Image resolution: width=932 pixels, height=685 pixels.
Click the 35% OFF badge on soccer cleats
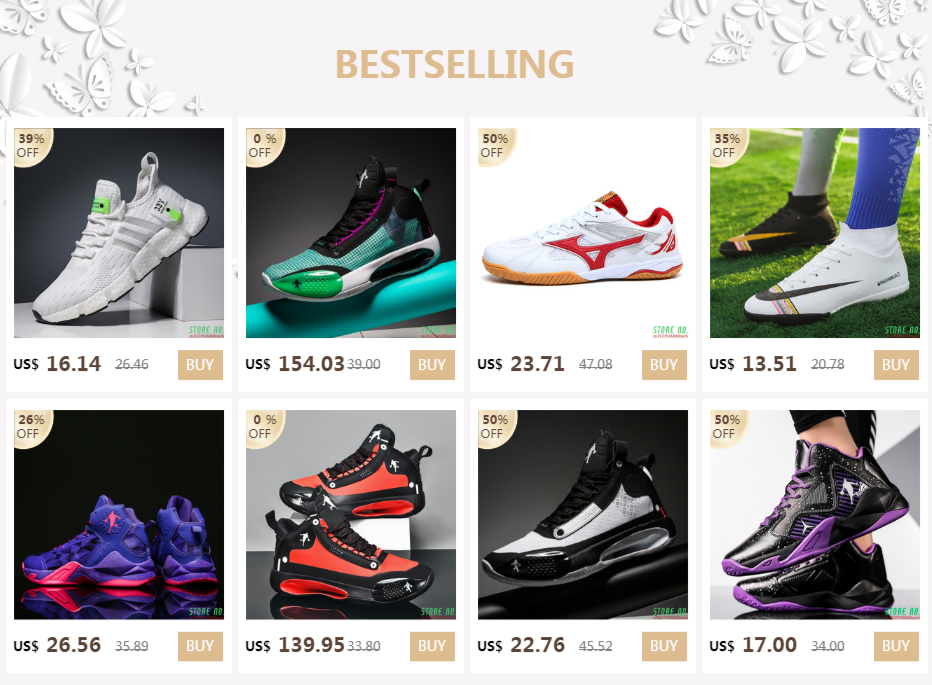[728, 146]
